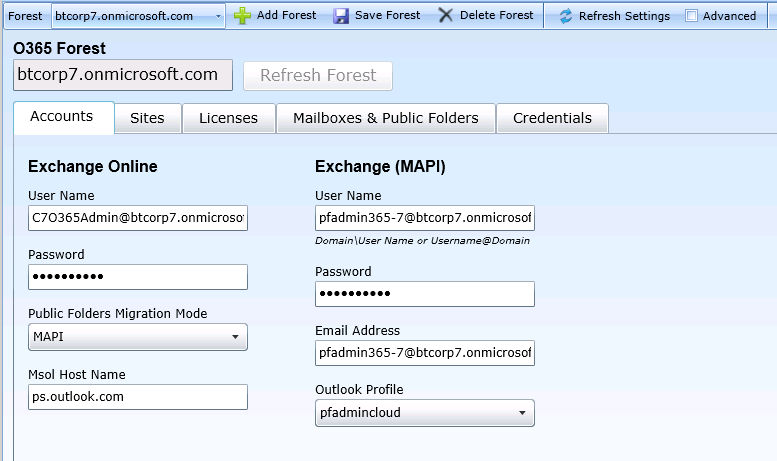Viewport: 777px width, 461px height.
Task: Click the O365 Forest title
Action: (59, 49)
